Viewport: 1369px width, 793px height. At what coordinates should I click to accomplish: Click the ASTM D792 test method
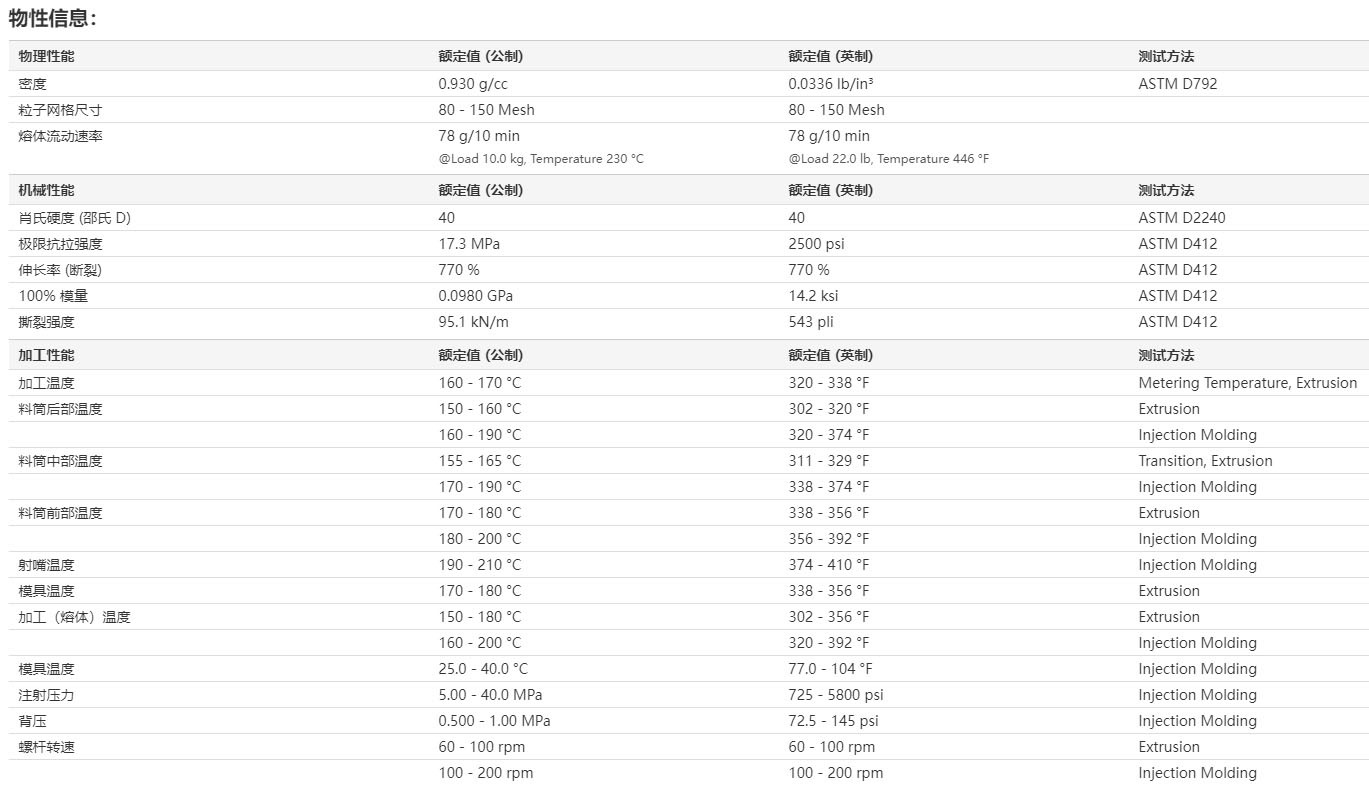point(1177,84)
